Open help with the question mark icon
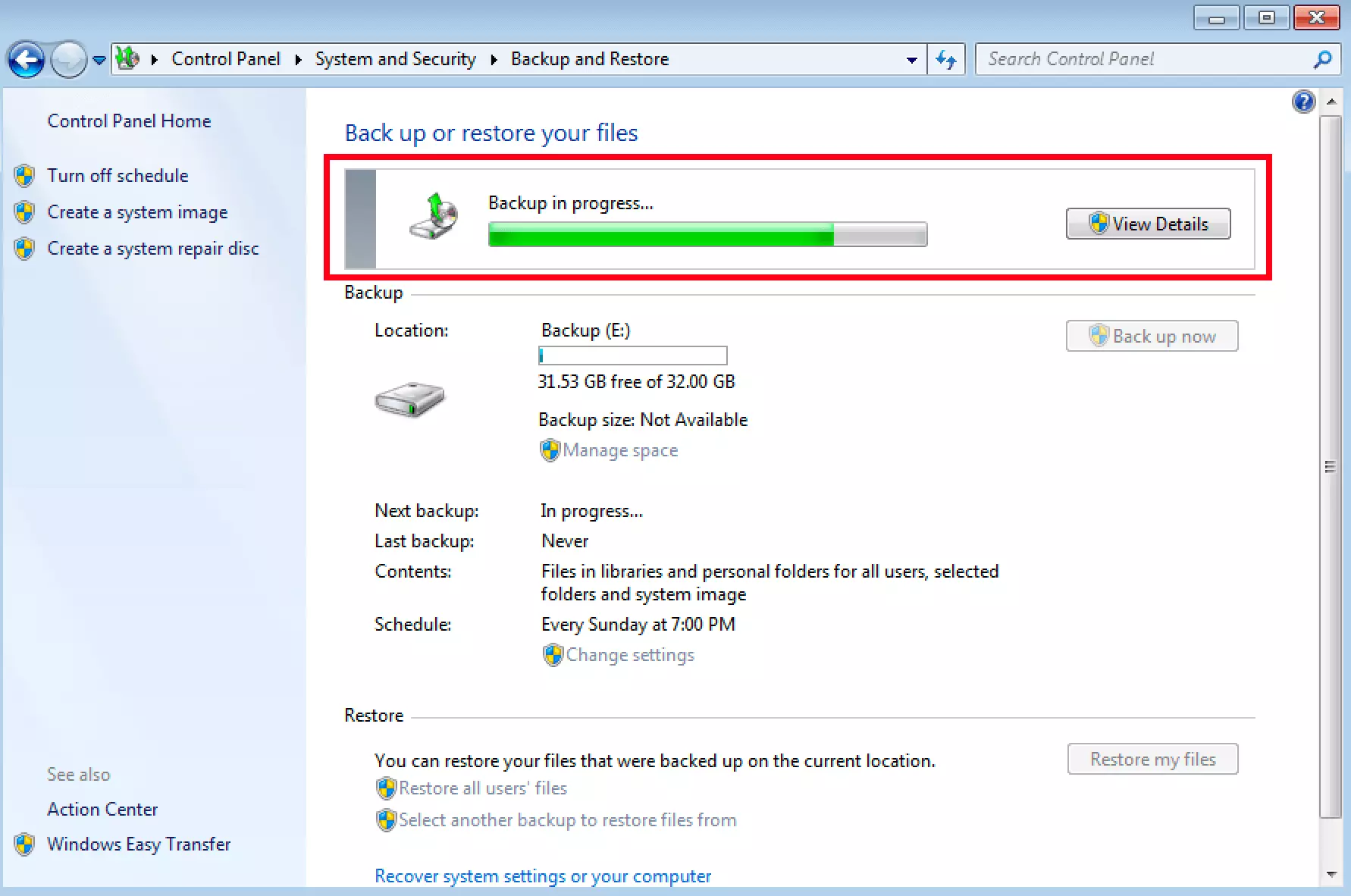The height and width of the screenshot is (896, 1351). tap(1303, 102)
